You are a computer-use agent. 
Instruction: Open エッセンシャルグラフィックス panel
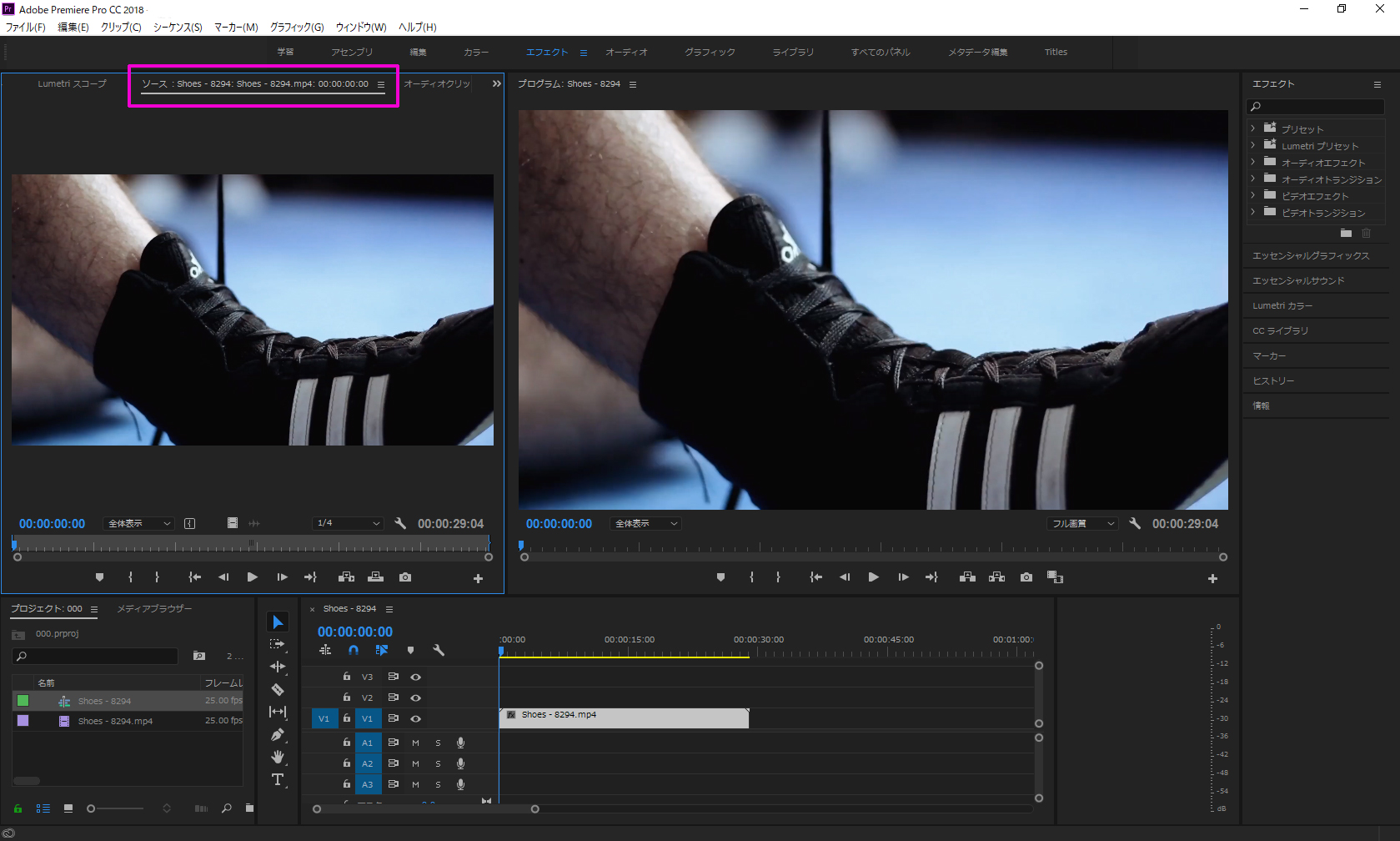pyautogui.click(x=1311, y=255)
